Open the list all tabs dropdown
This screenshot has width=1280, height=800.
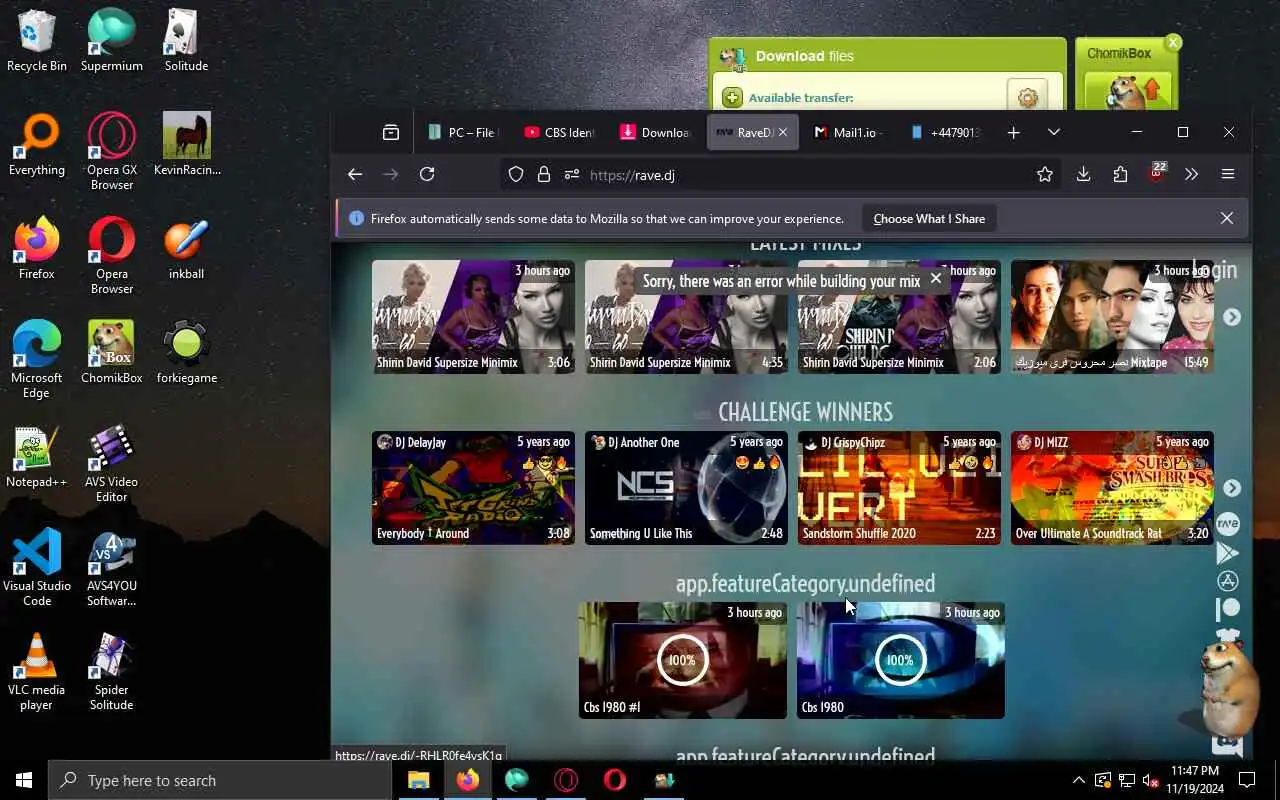[x=1053, y=132]
